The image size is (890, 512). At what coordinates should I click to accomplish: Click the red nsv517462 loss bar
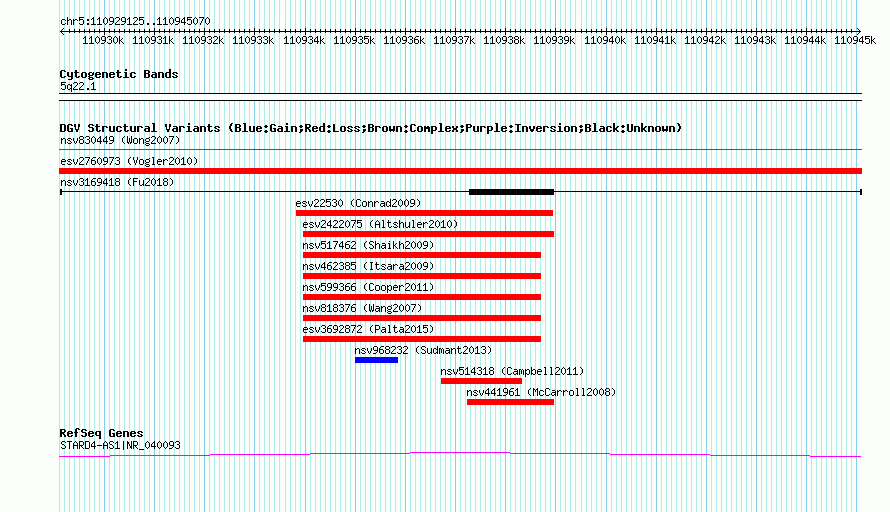pyautogui.click(x=422, y=255)
